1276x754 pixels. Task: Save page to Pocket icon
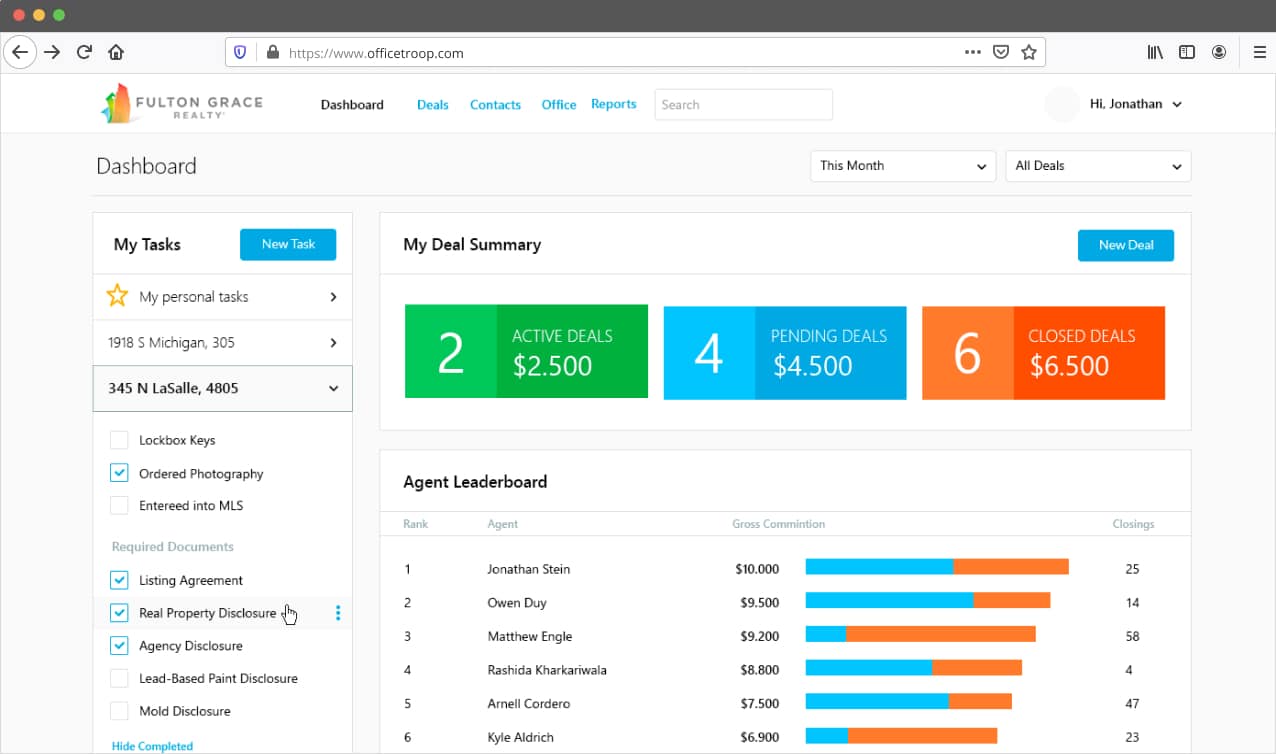1000,52
